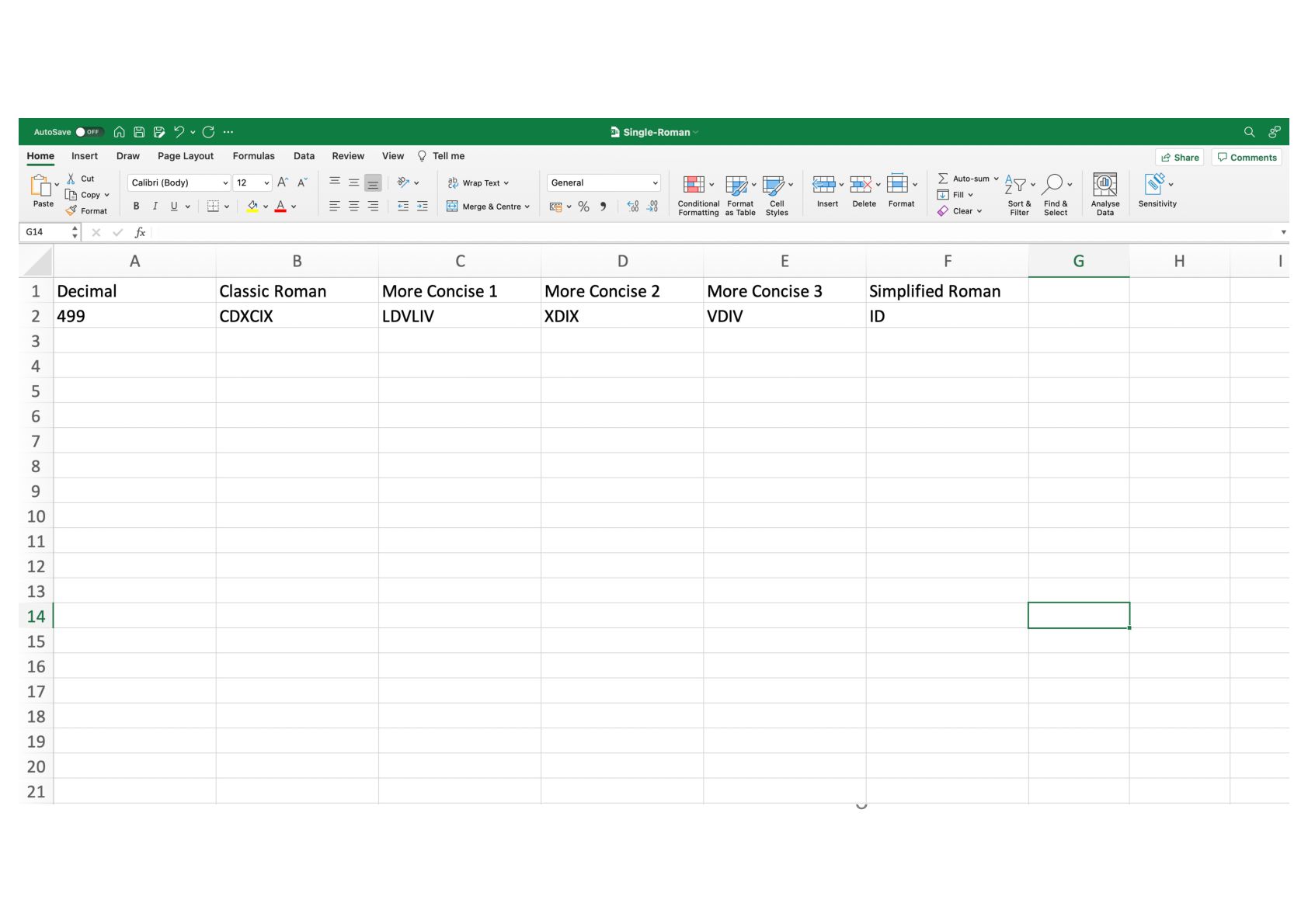Apply the yellow fill colour swatch
Viewport: 1308px width, 924px height.
coord(252,207)
